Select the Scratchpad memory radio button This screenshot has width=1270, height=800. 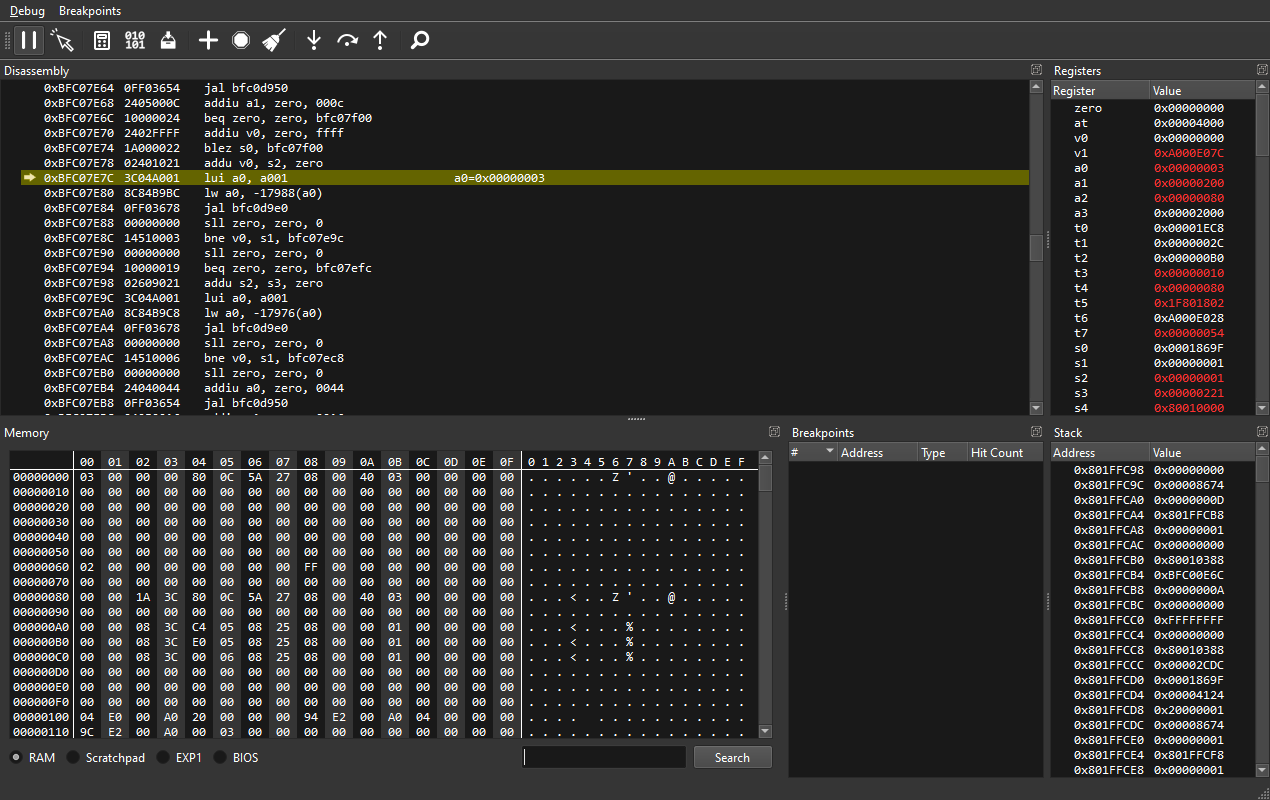[x=73, y=758]
